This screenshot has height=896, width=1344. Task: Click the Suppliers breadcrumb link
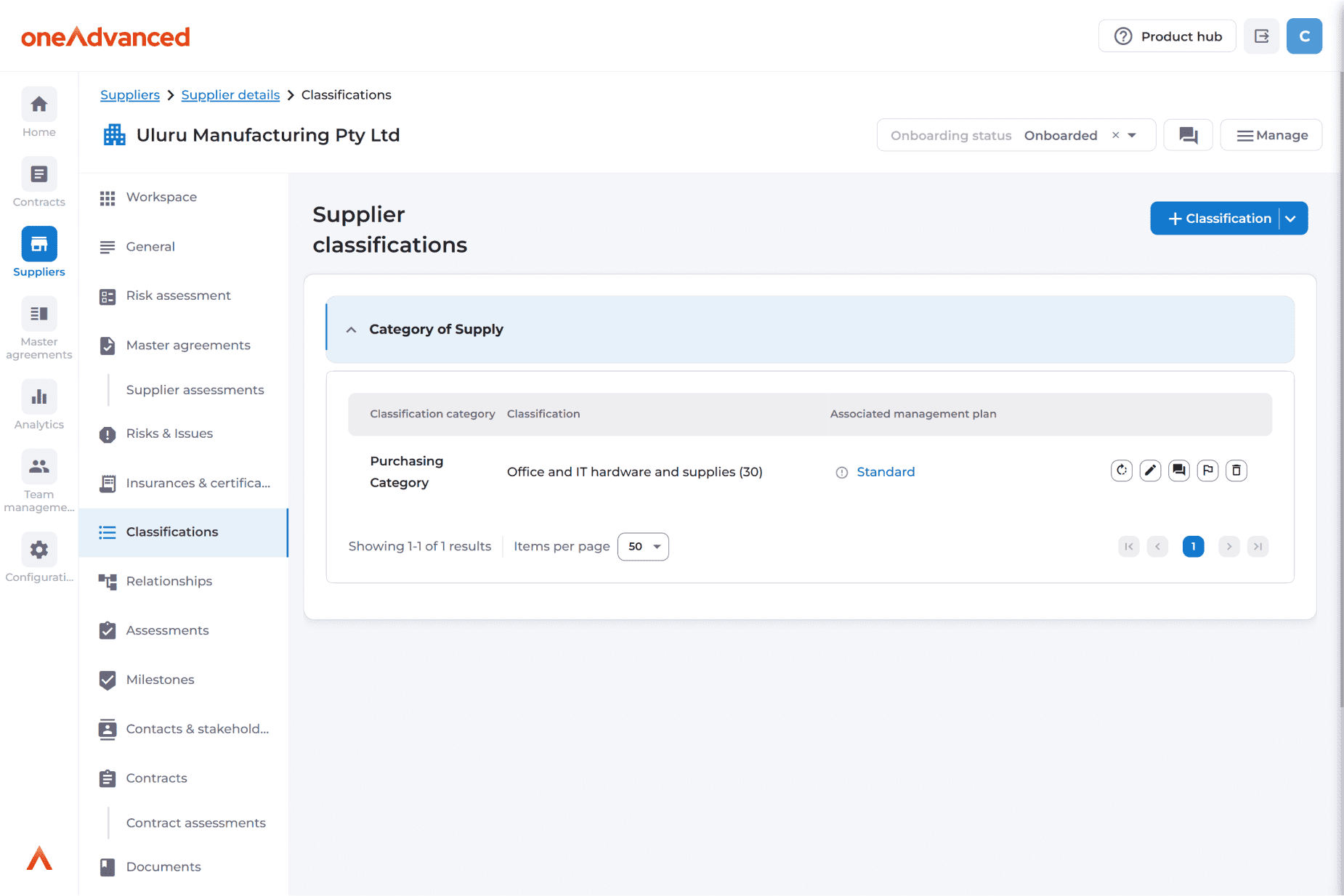click(x=130, y=95)
